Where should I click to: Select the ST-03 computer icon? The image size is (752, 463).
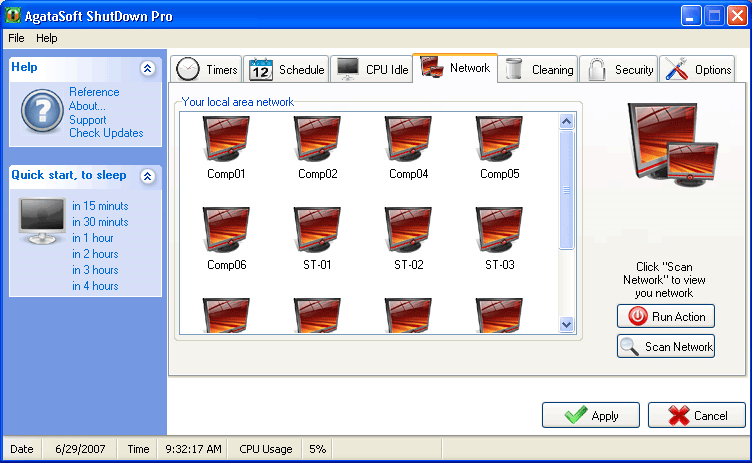[499, 231]
